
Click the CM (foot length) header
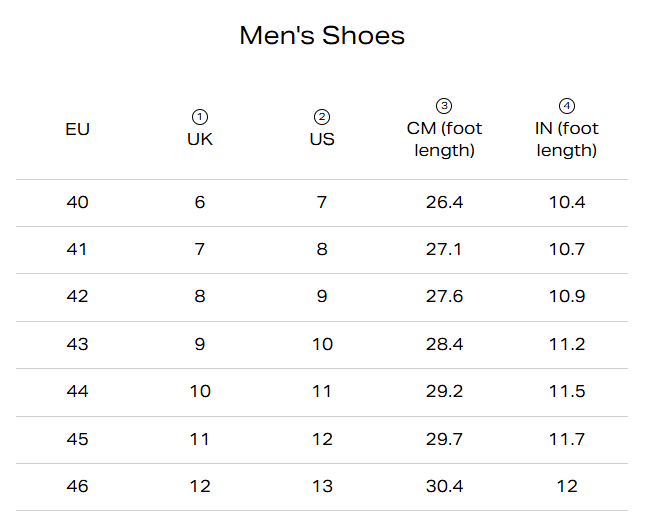(x=444, y=139)
